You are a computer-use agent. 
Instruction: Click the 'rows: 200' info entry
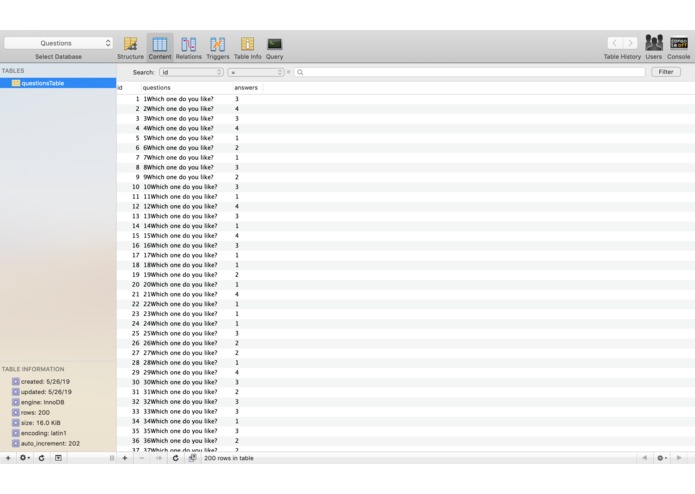31,412
